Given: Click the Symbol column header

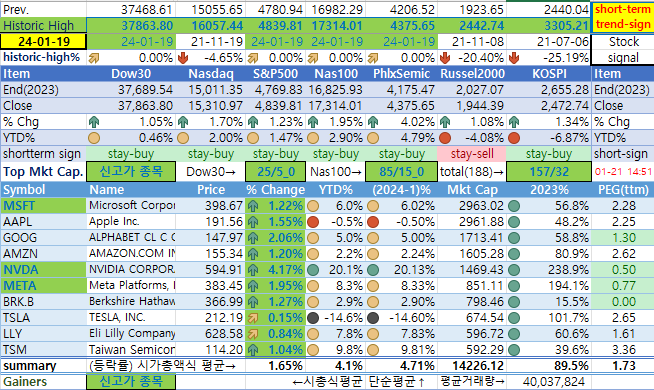Looking at the screenshot, I should tap(43, 190).
